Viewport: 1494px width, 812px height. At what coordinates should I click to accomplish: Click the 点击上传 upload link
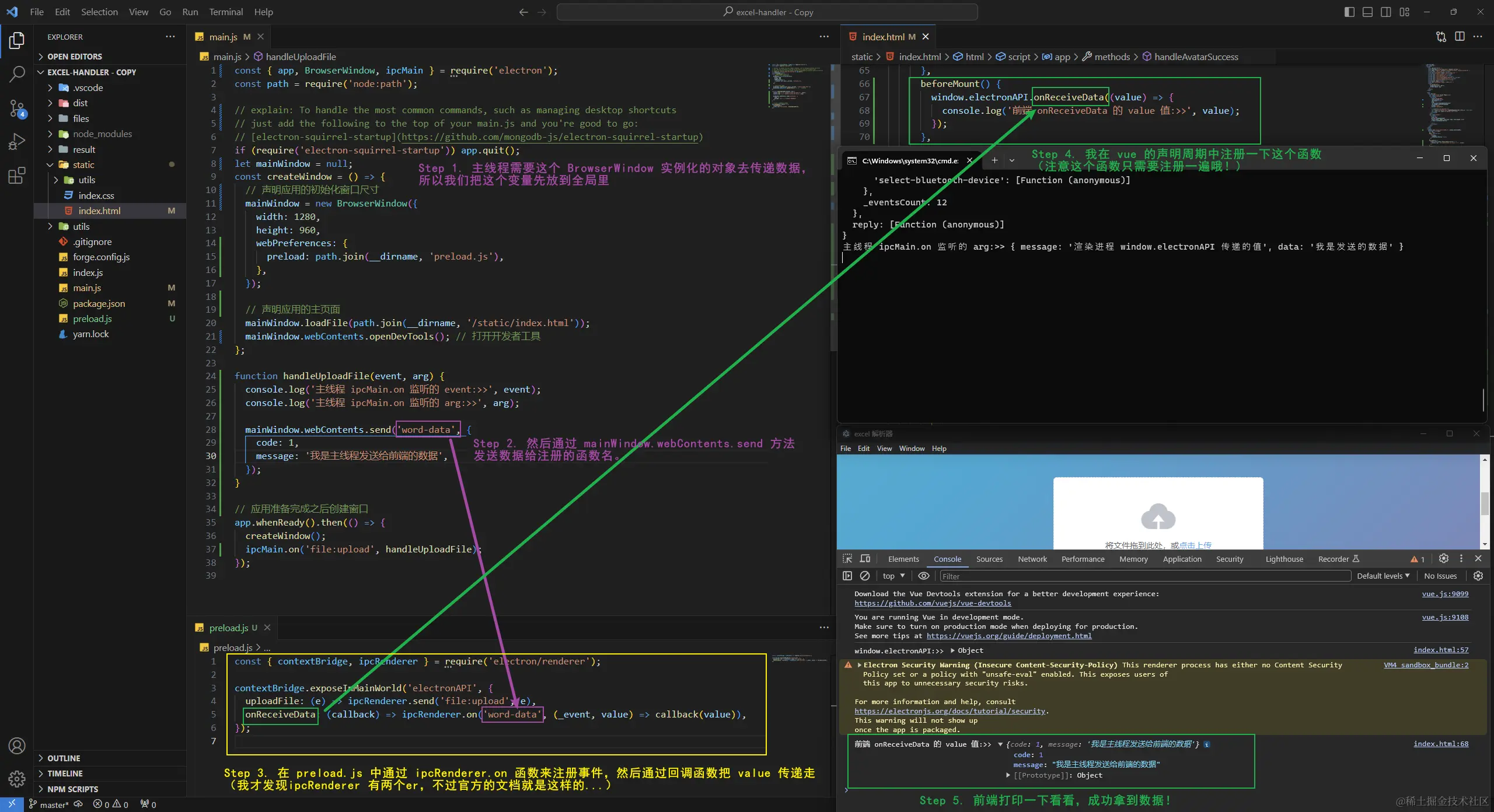pos(1195,545)
